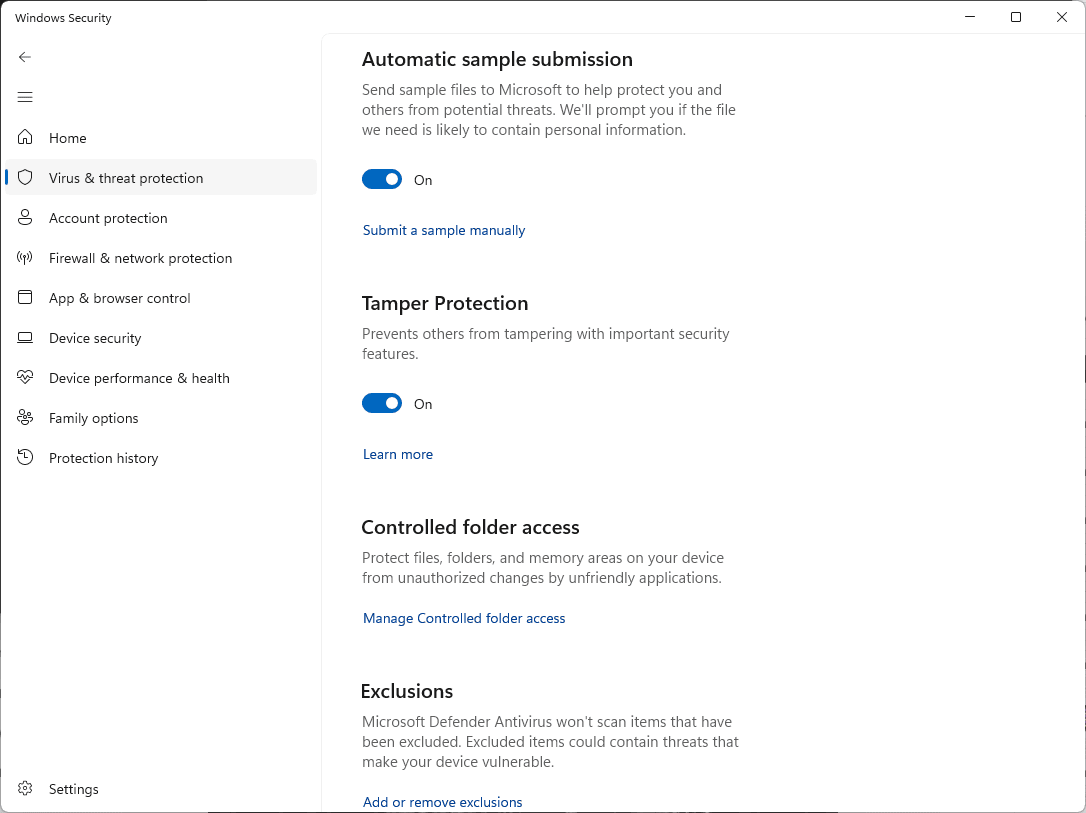Click the Home house icon
Viewport: 1086px width, 813px height.
[x=25, y=137]
